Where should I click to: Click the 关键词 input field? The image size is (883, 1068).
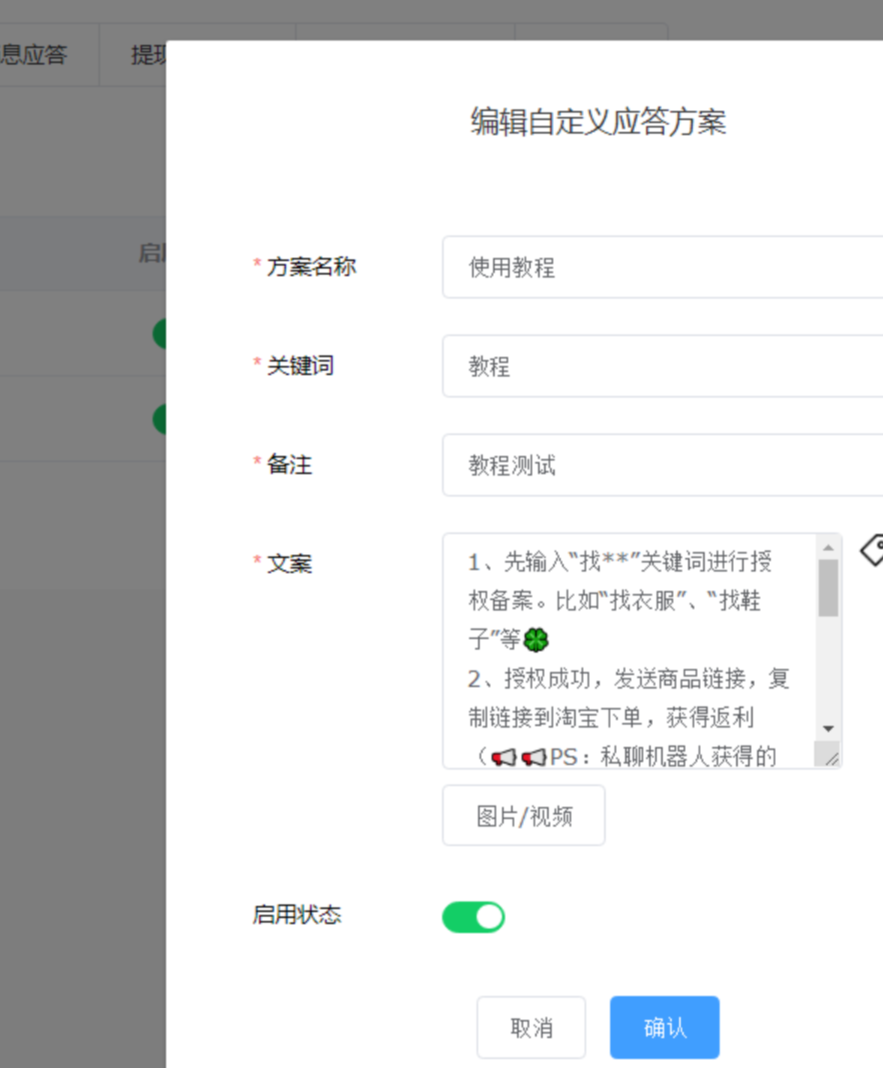coord(663,366)
